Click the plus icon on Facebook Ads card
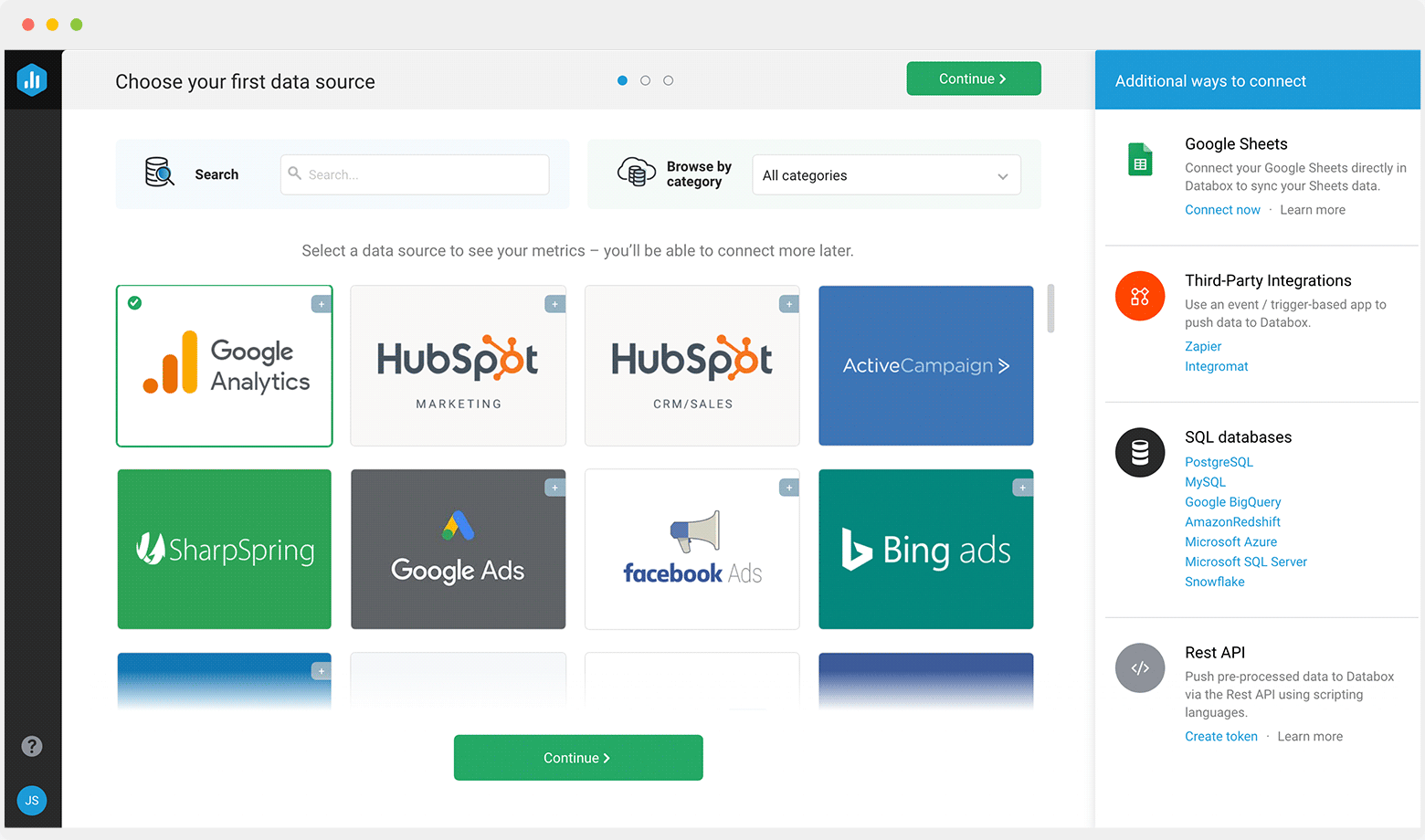Viewport: 1425px width, 840px height. 789,488
